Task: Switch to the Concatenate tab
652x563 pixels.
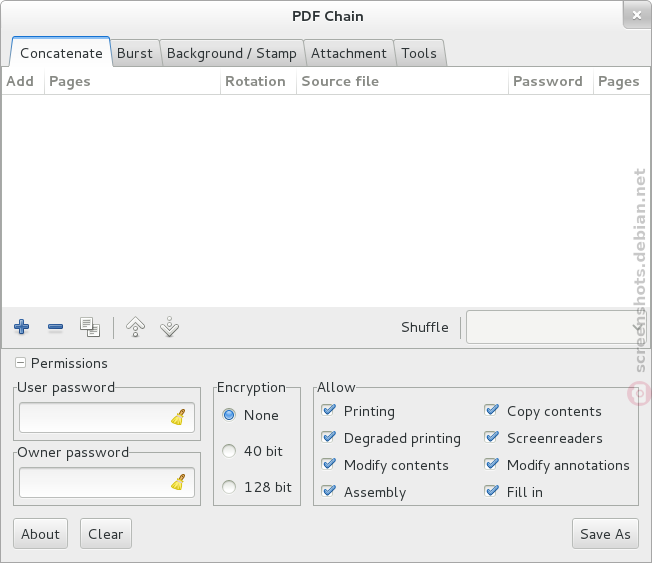Action: coord(61,53)
